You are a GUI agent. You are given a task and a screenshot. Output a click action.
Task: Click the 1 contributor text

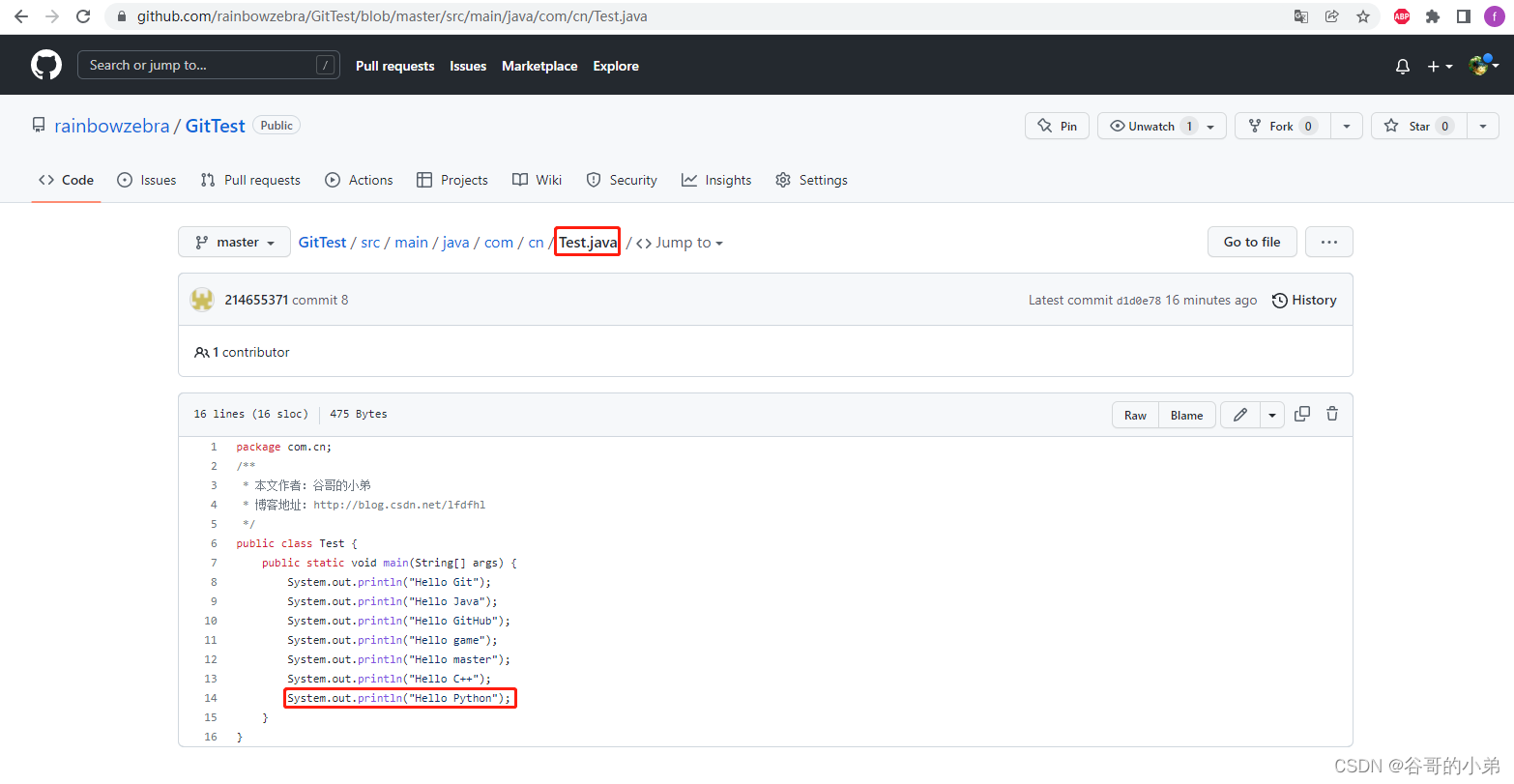[242, 352]
